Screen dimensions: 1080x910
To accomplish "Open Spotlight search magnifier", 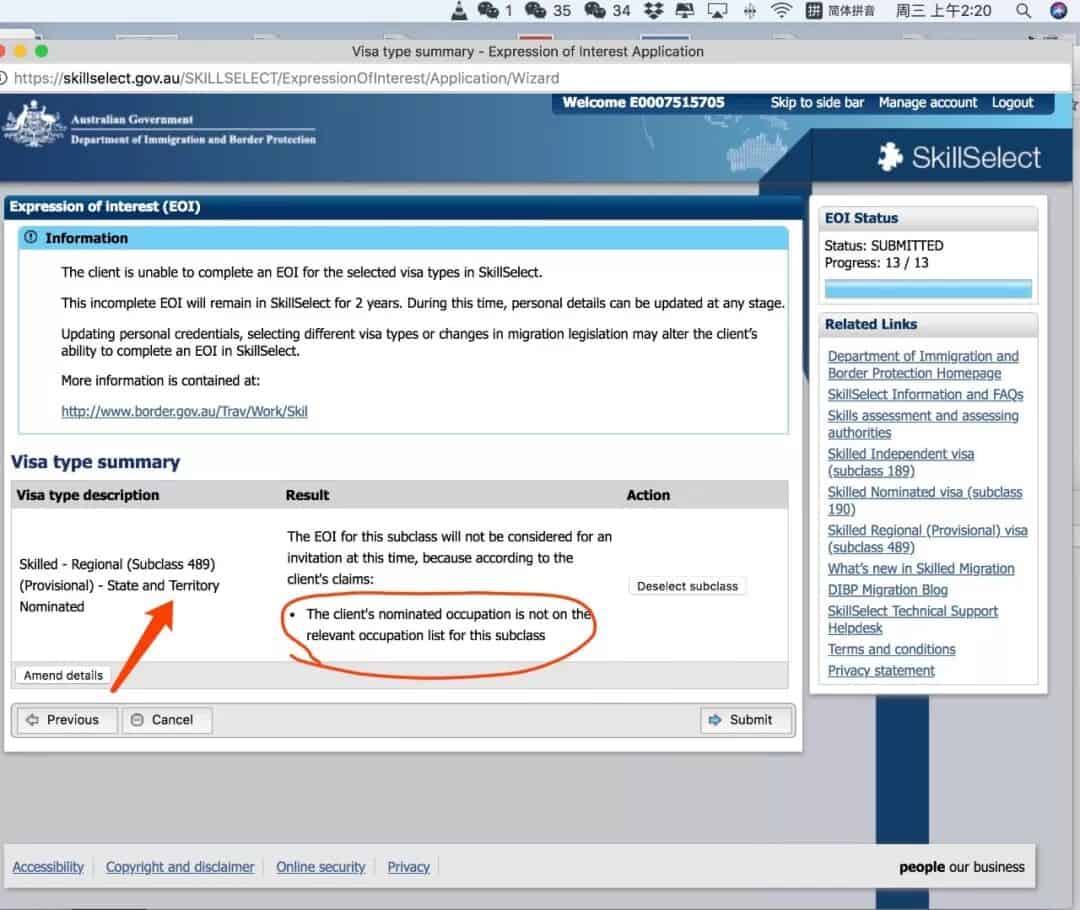I will 1024,10.
